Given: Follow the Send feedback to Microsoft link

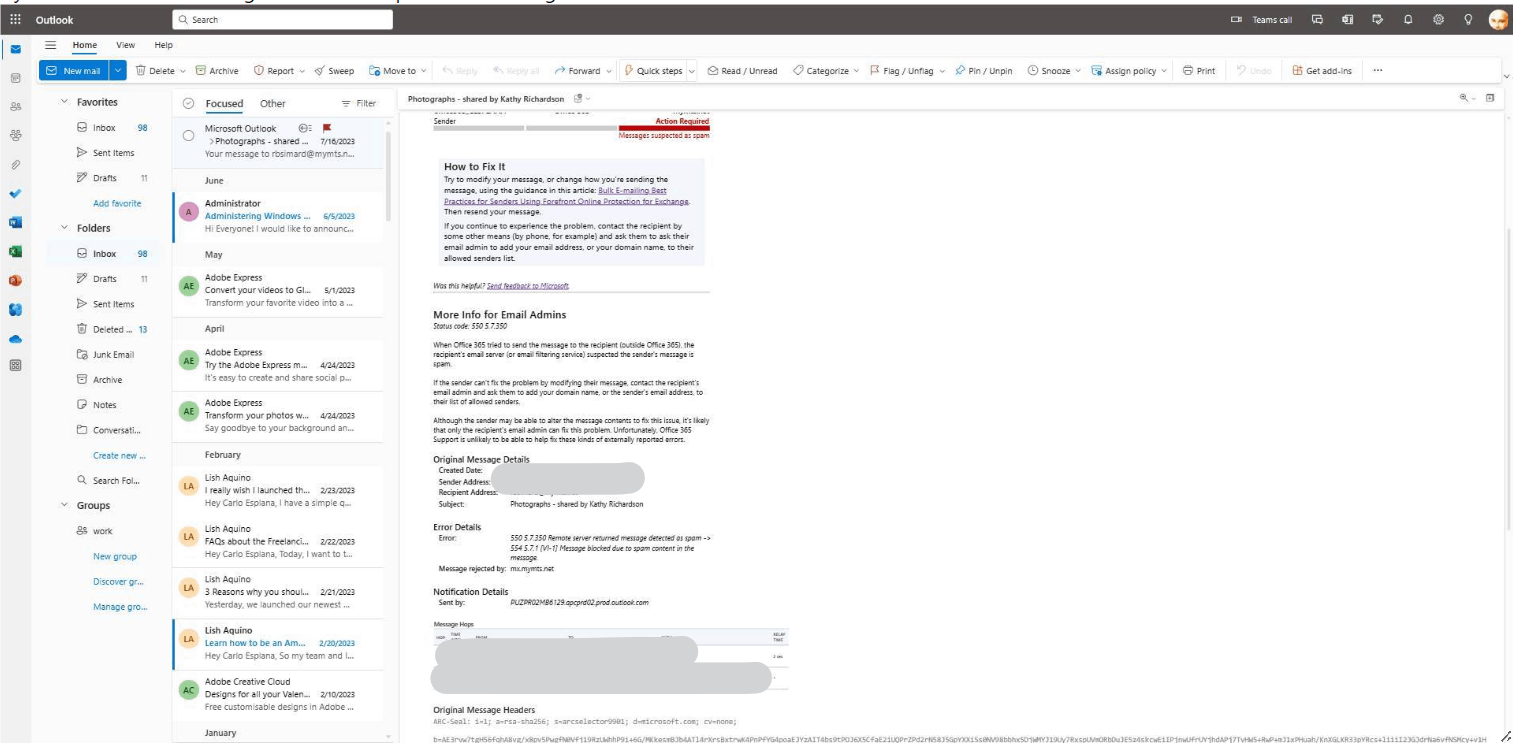Looking at the screenshot, I should [527, 286].
